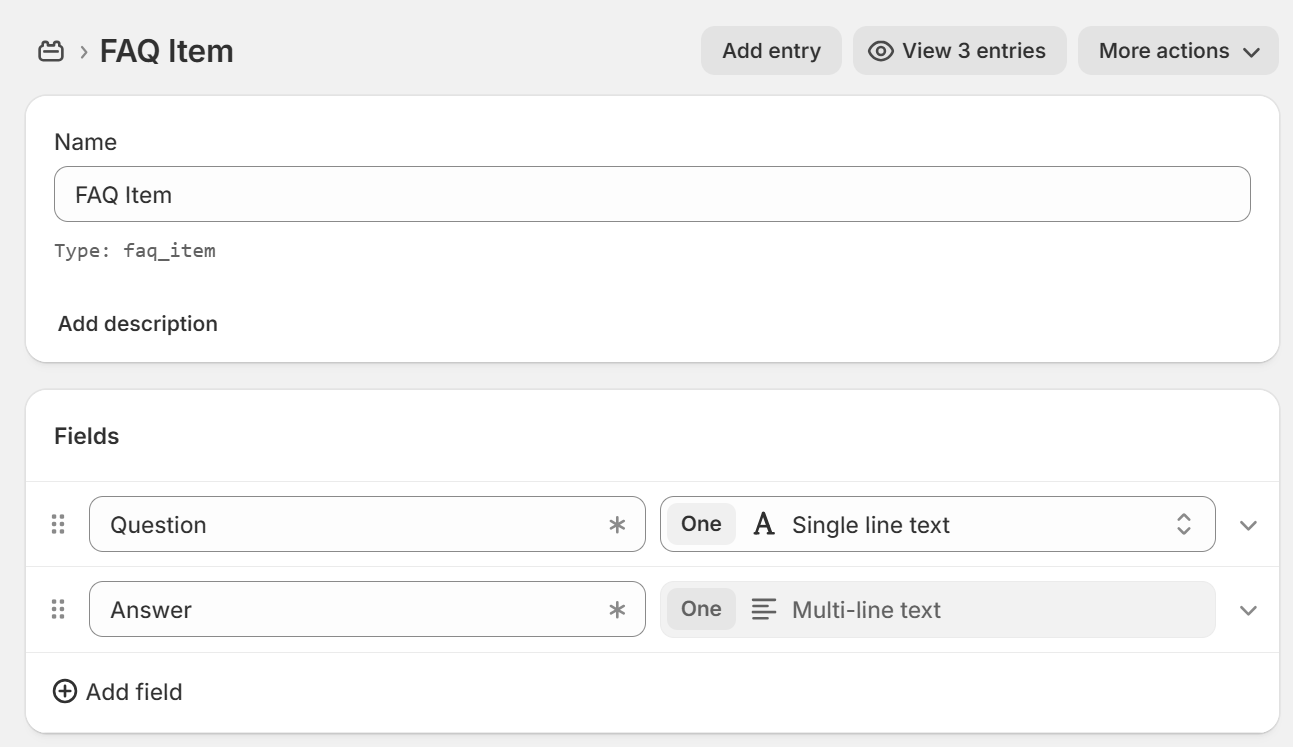Click the asterisk in the Answer field
This screenshot has width=1293, height=747.
point(617,609)
